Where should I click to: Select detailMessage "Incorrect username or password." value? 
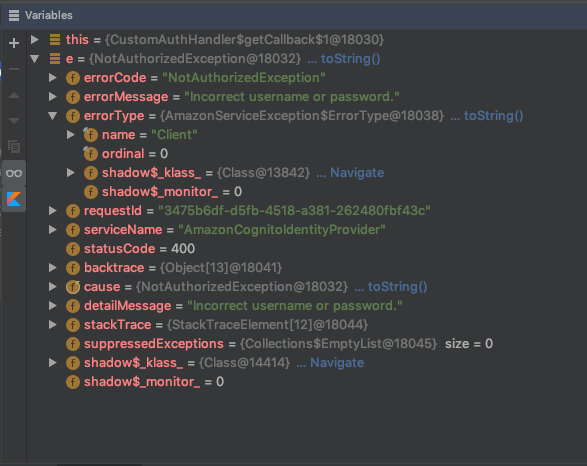pyautogui.click(x=295, y=306)
